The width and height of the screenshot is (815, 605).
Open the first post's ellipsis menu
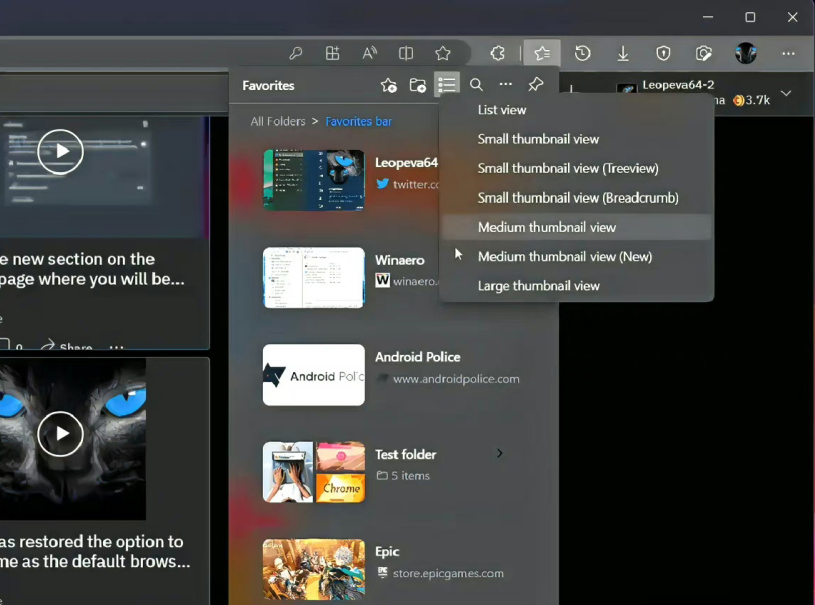click(116, 346)
